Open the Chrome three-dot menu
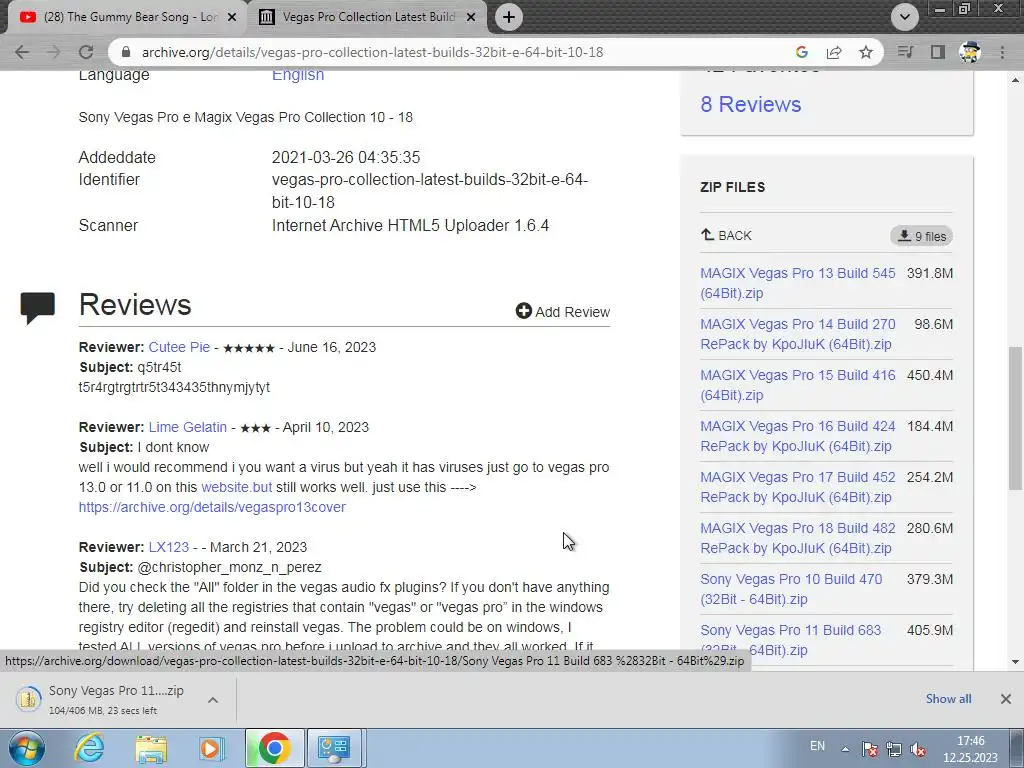Image resolution: width=1024 pixels, height=768 pixels. point(1002,52)
